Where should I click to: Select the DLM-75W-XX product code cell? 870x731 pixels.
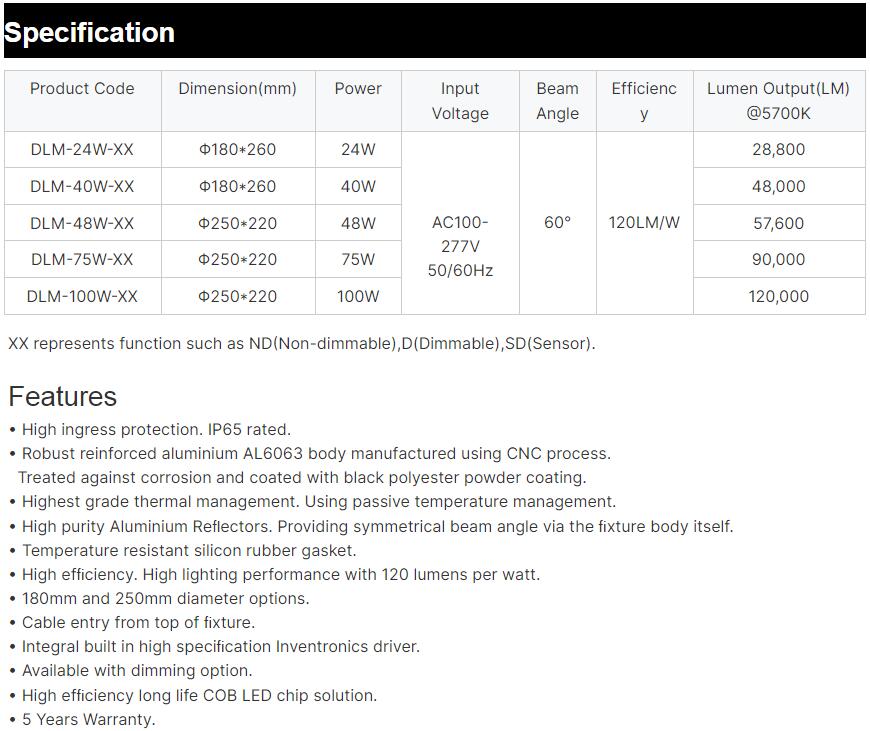tap(82, 260)
